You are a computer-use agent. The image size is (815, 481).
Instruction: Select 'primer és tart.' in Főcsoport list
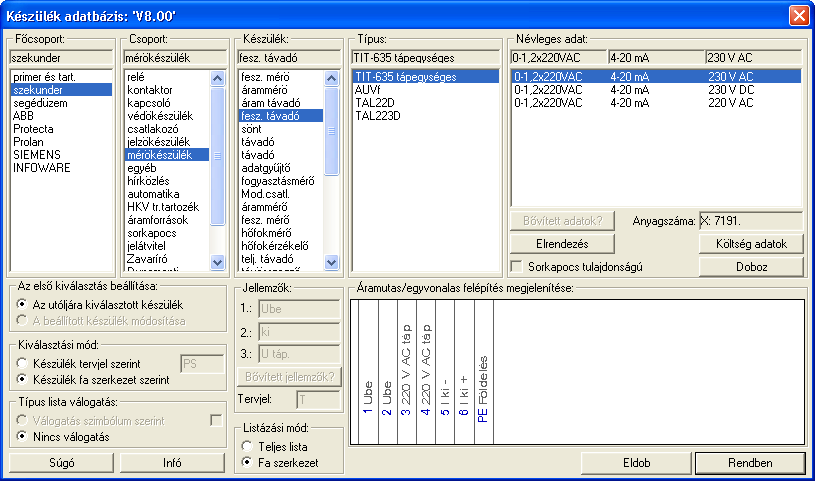pyautogui.click(x=61, y=77)
